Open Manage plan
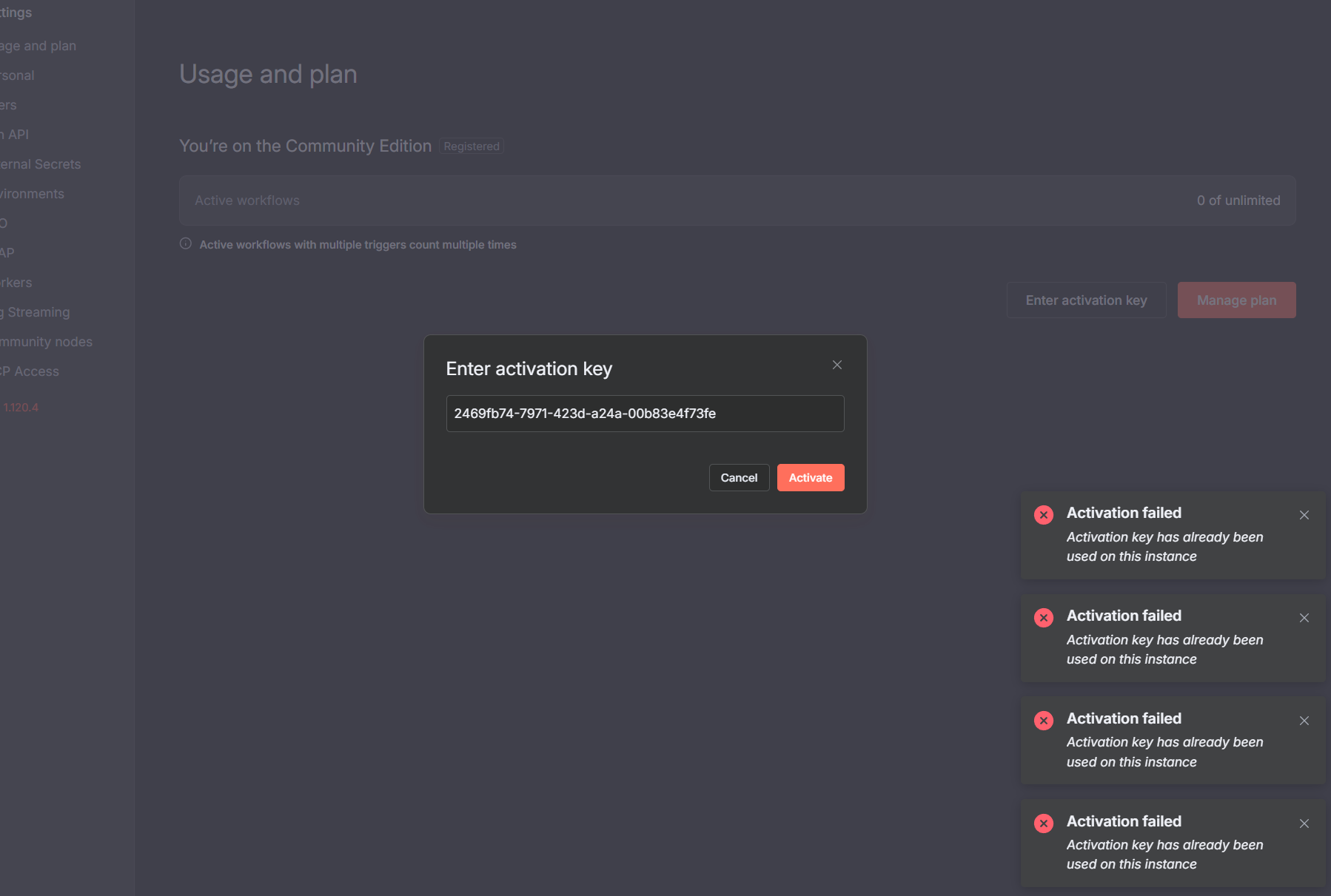Image resolution: width=1331 pixels, height=896 pixels. [1236, 300]
